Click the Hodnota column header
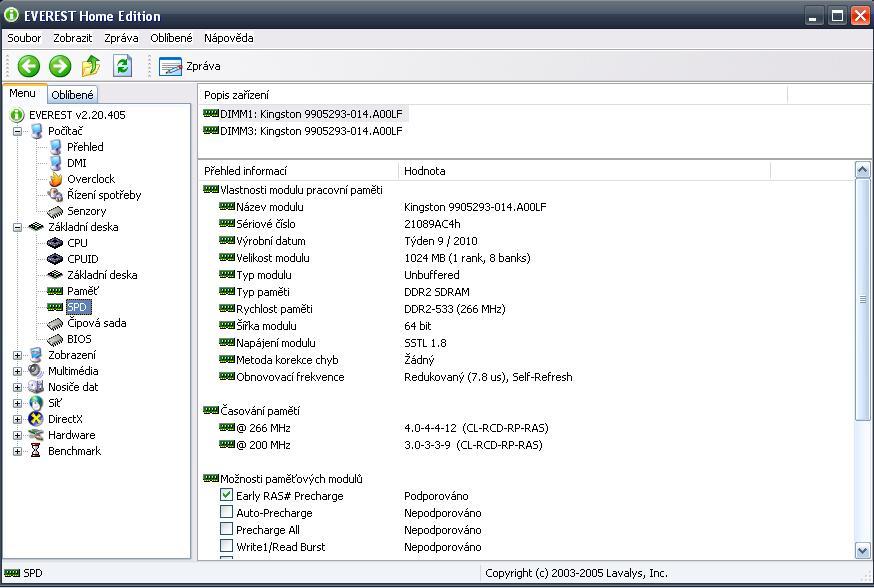Screen dimensions: 874x588 [584, 171]
